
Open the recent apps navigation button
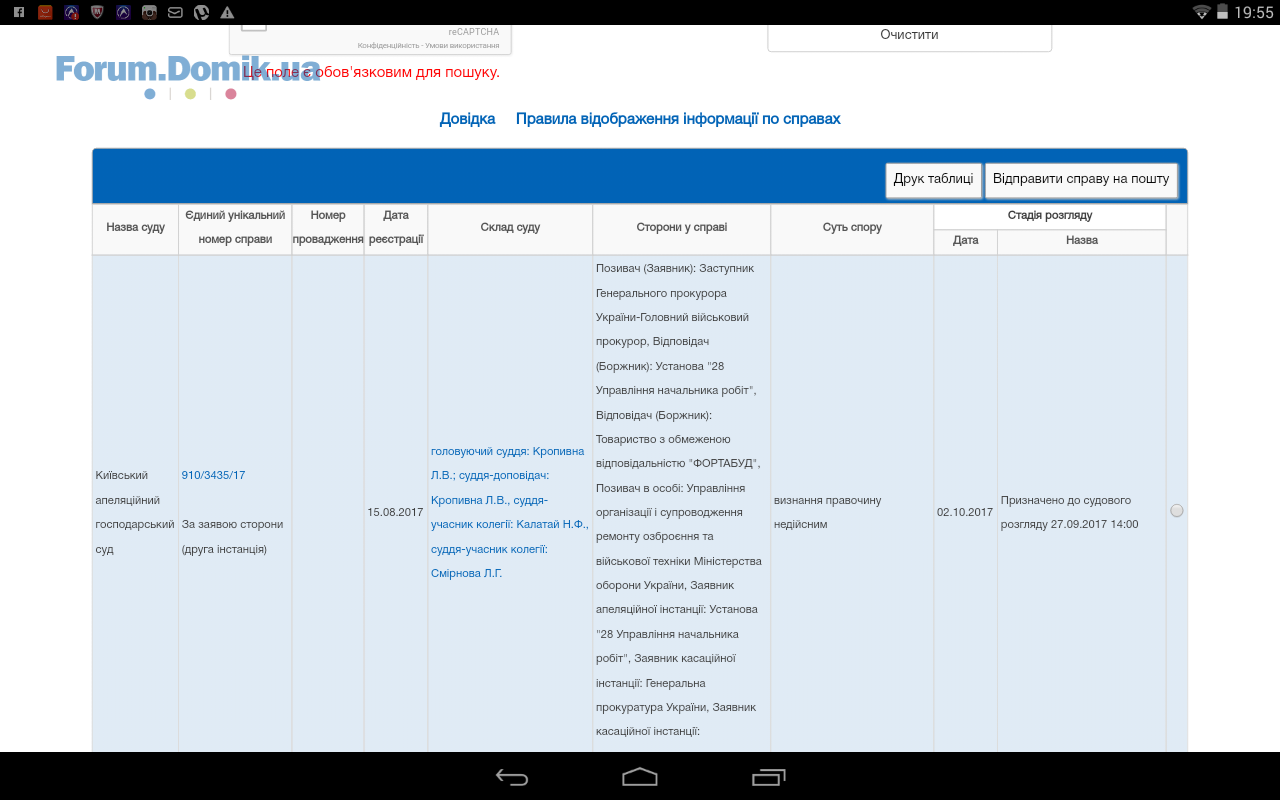pyautogui.click(x=768, y=777)
